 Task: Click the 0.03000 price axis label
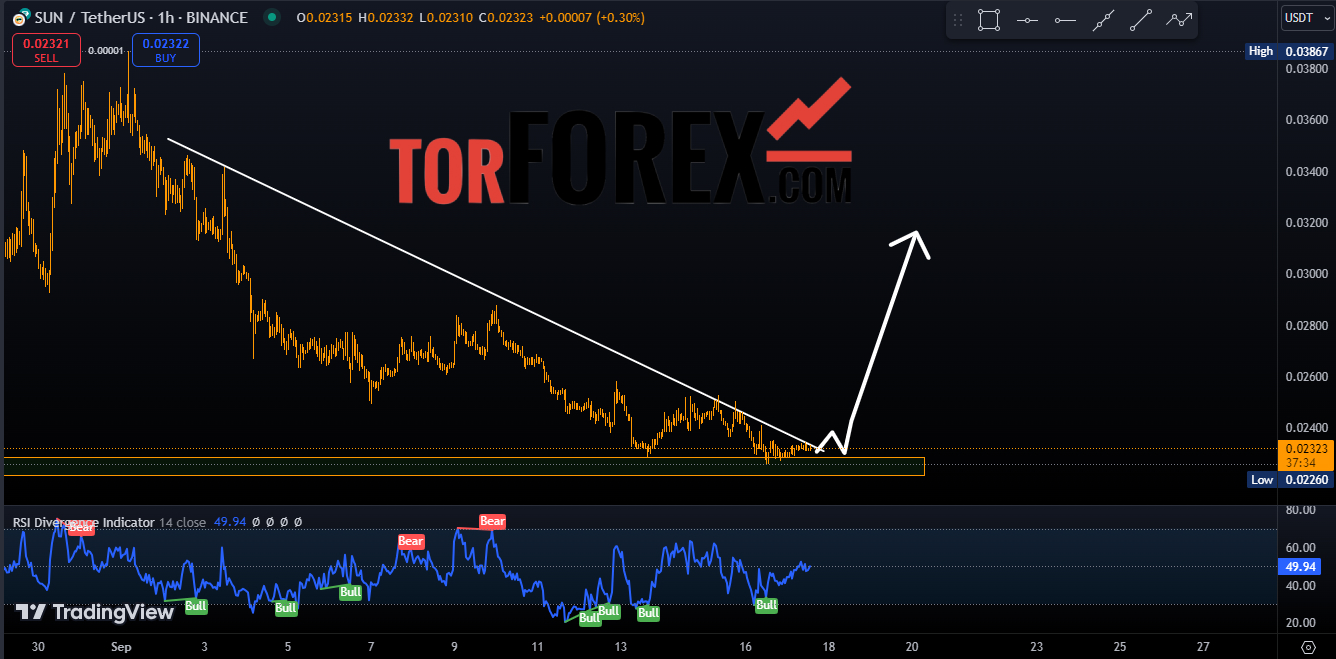[x=1306, y=274]
